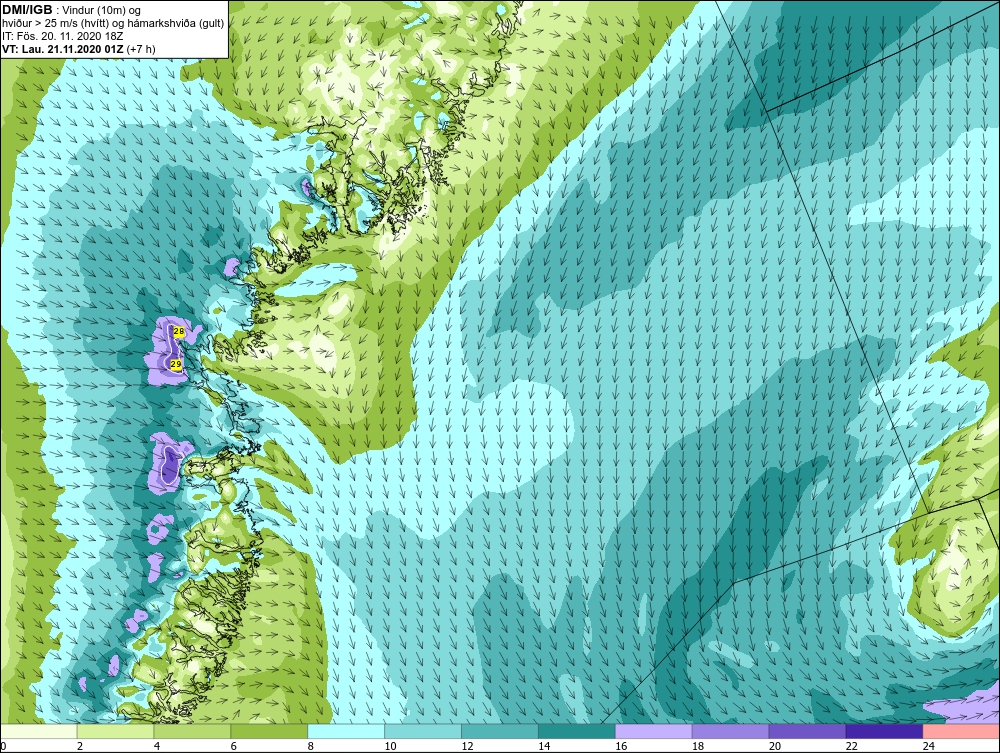Select the teal 12–14 m/s color swatch
The width and height of the screenshot is (1000, 753).
coord(500,731)
